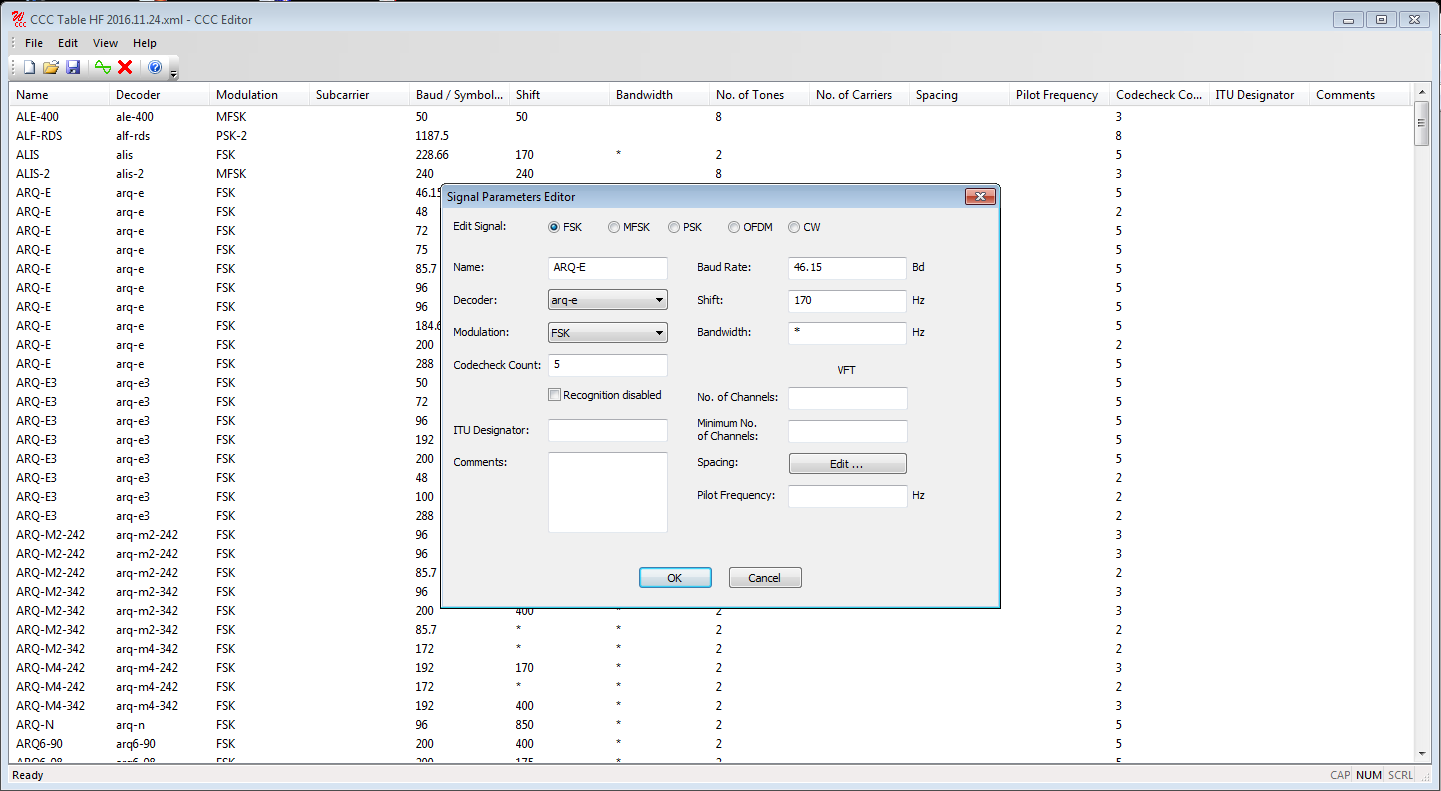The image size is (1441, 791).
Task: Save the table using the floppy disk icon
Action: (x=73, y=67)
